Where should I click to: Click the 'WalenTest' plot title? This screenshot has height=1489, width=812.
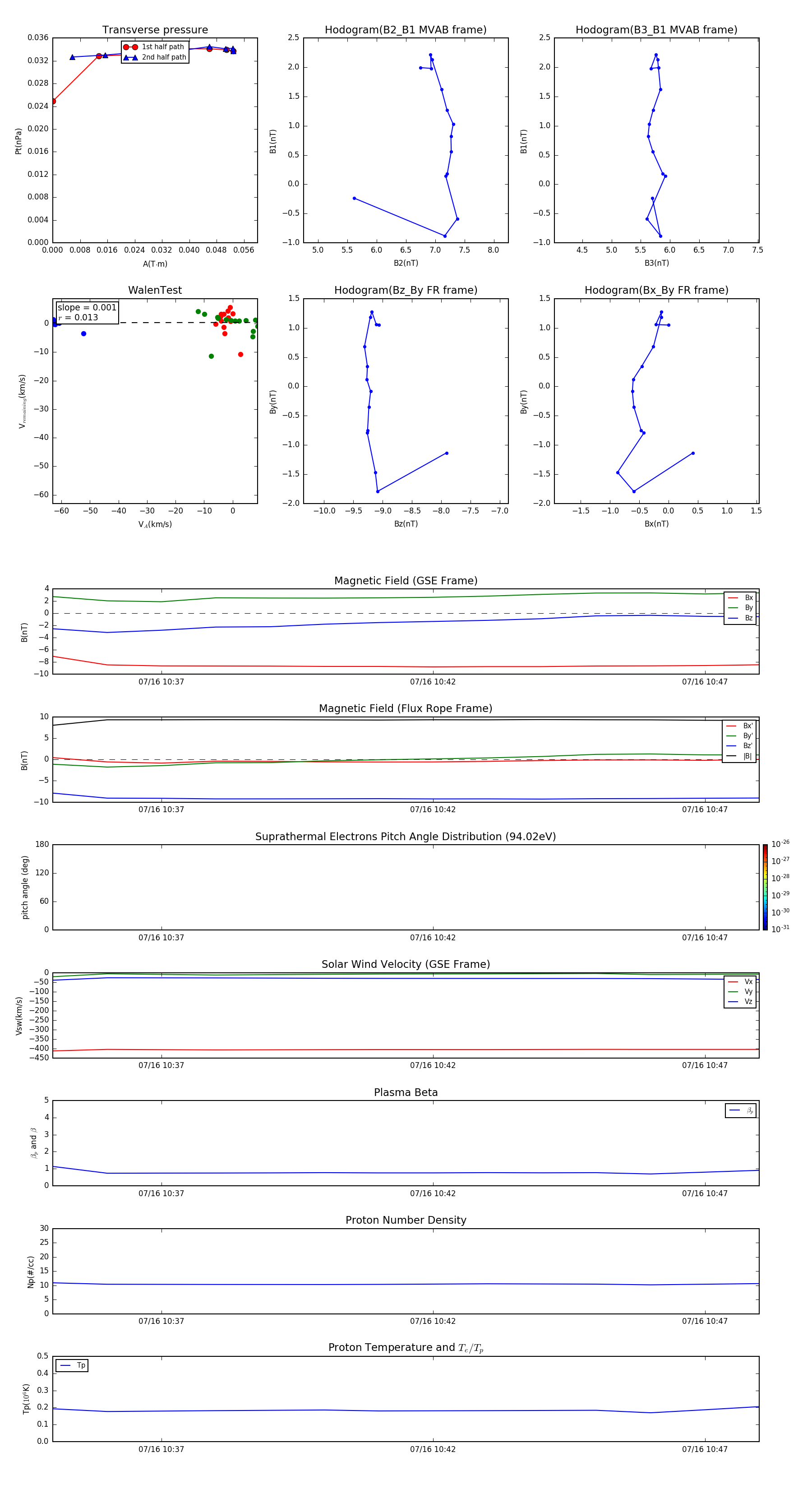[x=155, y=290]
